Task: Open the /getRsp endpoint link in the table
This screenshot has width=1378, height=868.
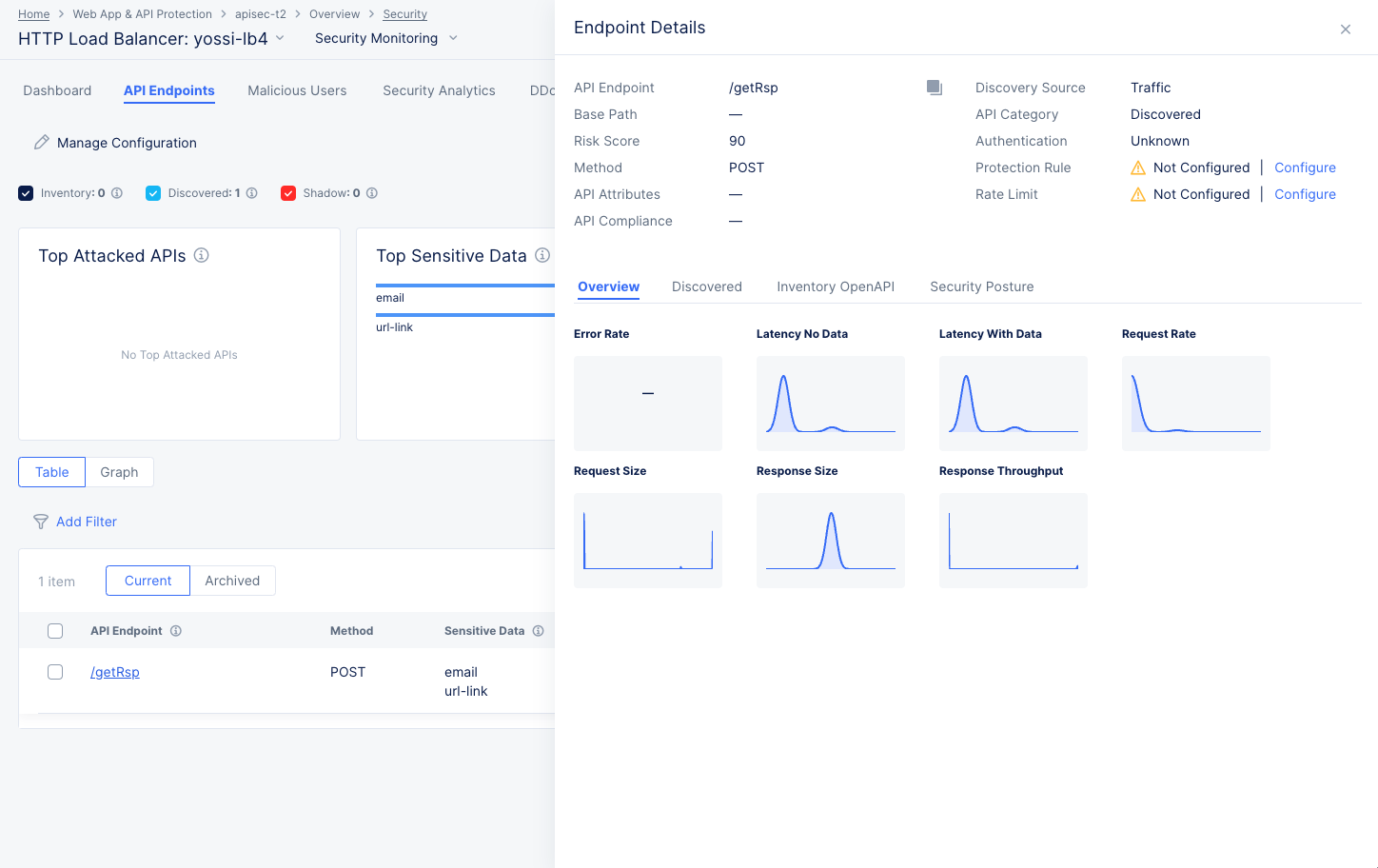Action: (114, 671)
